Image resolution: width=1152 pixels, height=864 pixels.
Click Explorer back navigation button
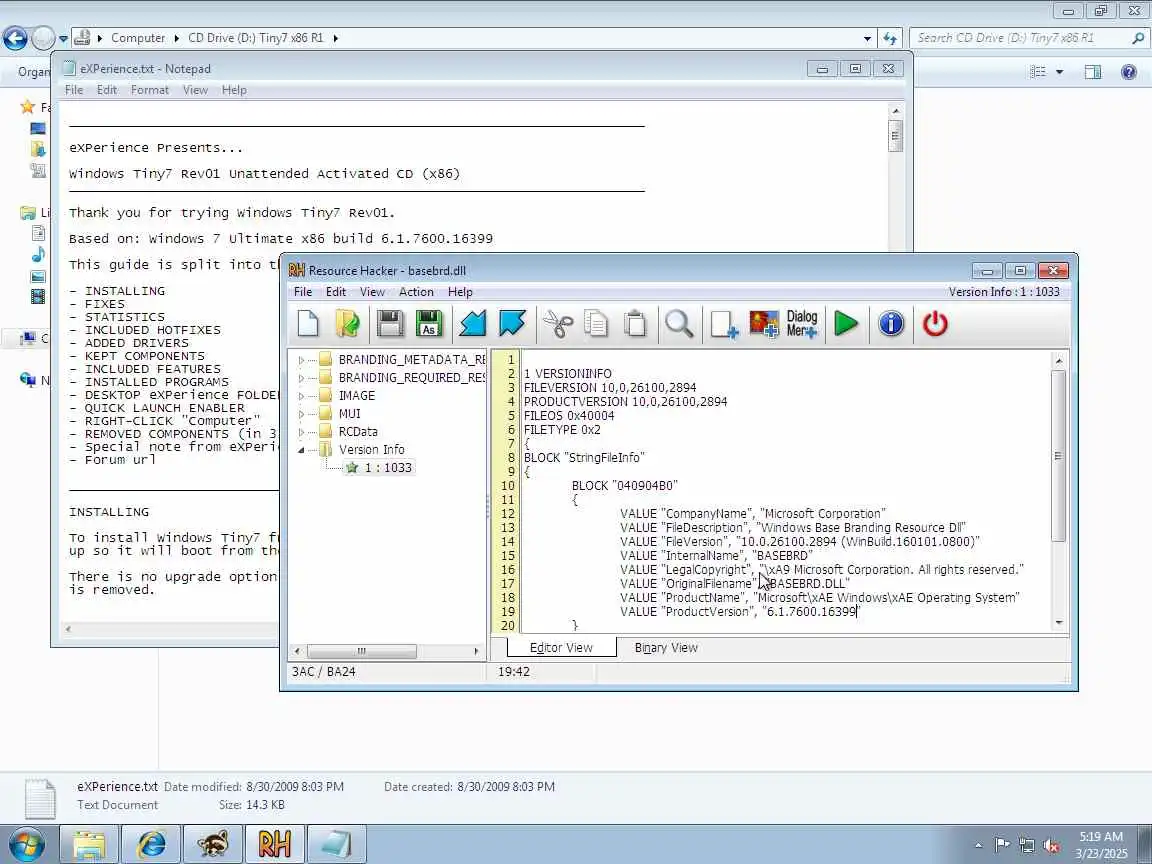click(15, 38)
